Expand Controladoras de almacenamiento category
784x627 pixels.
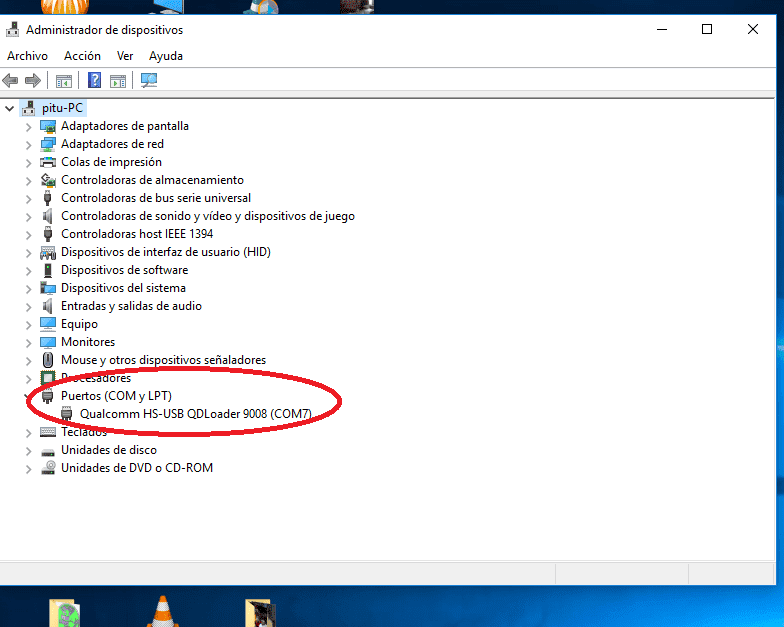pos(28,181)
